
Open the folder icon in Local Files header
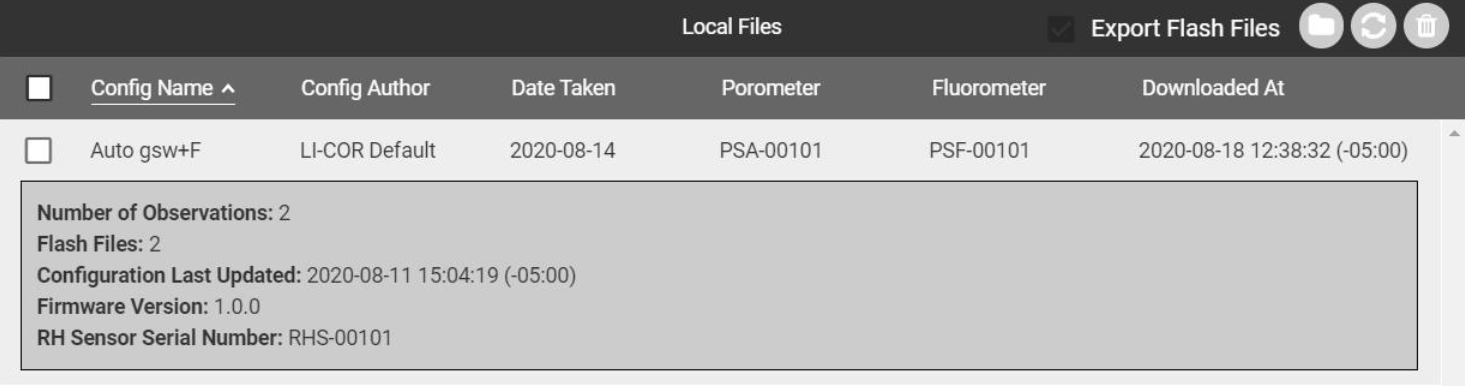point(1321,28)
